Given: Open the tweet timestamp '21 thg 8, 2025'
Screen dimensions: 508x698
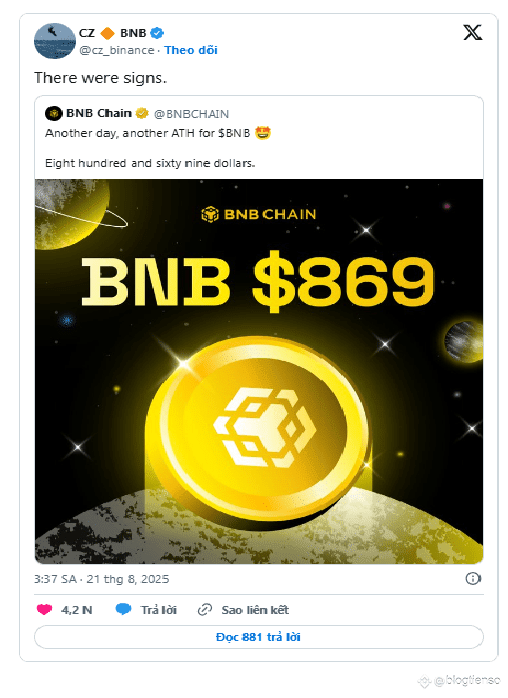Looking at the screenshot, I should pyautogui.click(x=128, y=579).
